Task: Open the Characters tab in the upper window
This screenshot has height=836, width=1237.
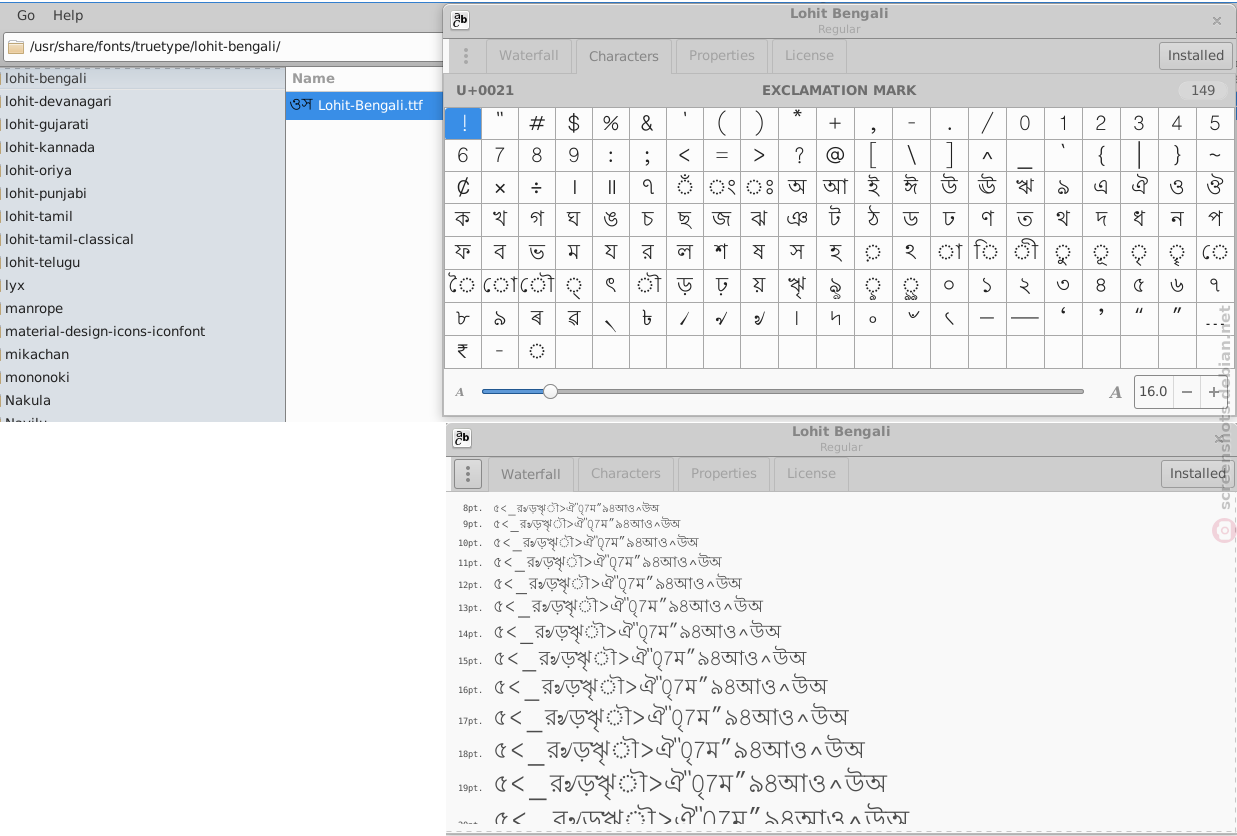Action: [623, 56]
